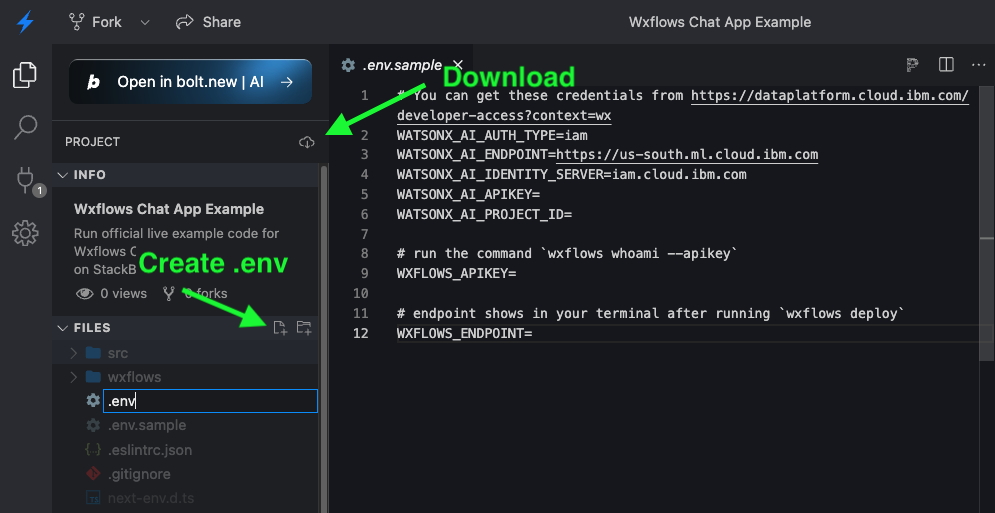This screenshot has height=513, width=995.
Task: Close the .env.sample tab
Action: (458, 65)
